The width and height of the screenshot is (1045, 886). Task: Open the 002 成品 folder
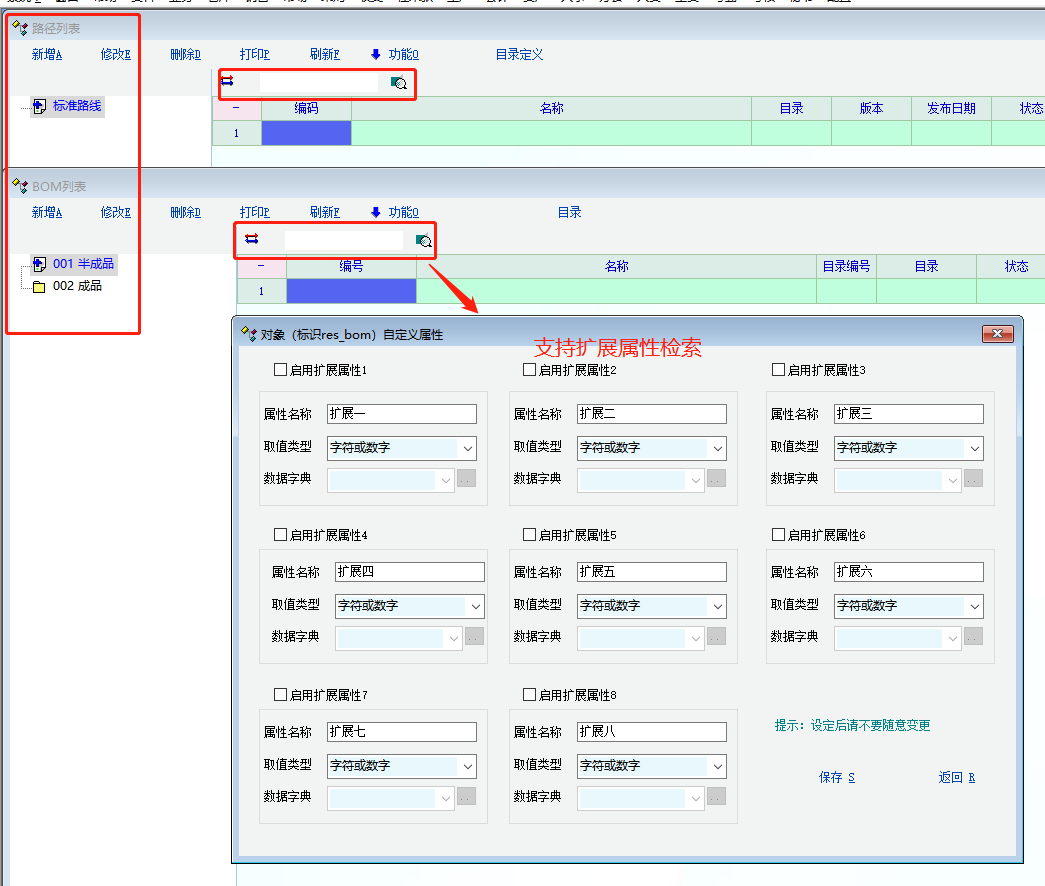pyautogui.click(x=78, y=286)
